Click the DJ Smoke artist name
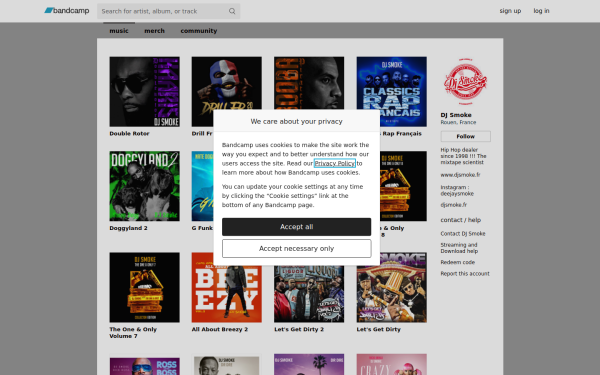The image size is (600, 375). (x=456, y=115)
